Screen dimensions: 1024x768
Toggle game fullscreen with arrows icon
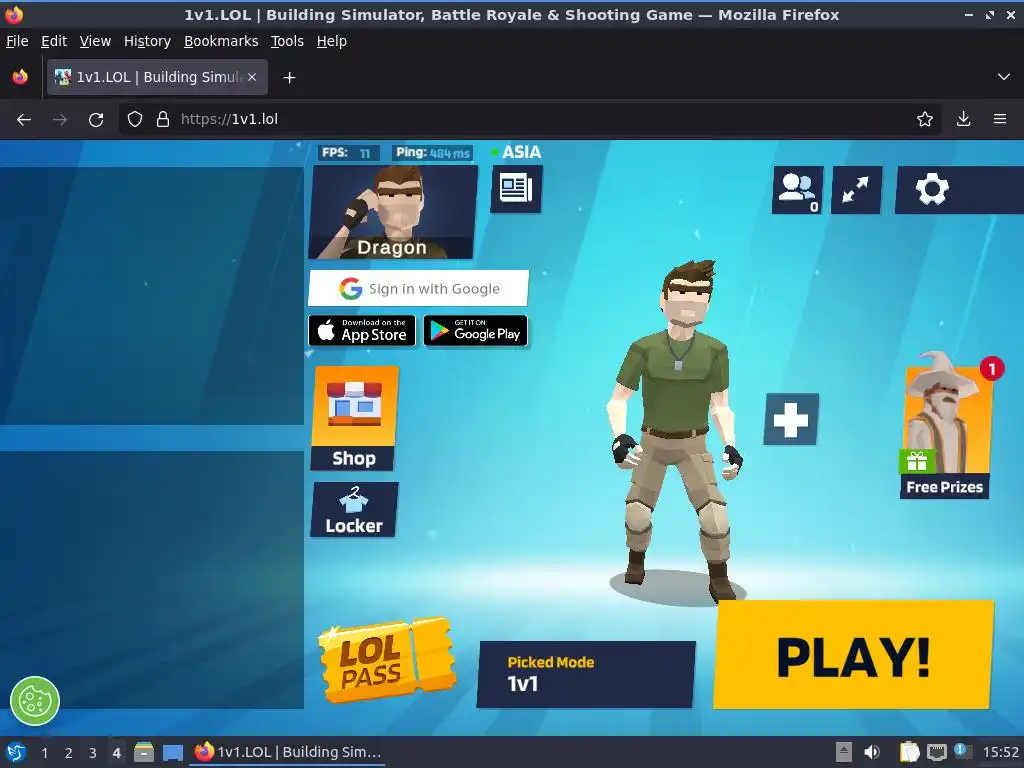pos(856,190)
